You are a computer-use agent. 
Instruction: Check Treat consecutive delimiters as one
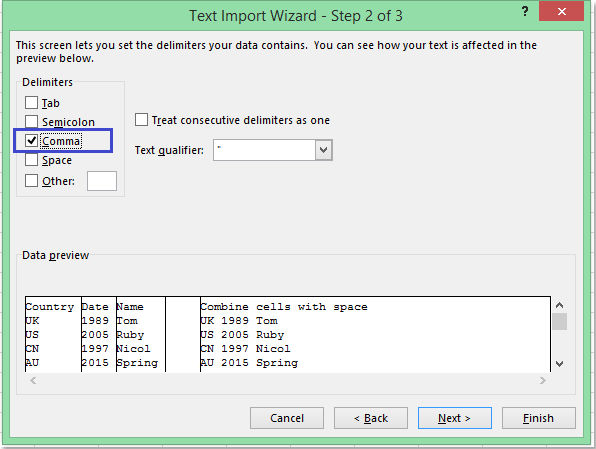(x=141, y=120)
